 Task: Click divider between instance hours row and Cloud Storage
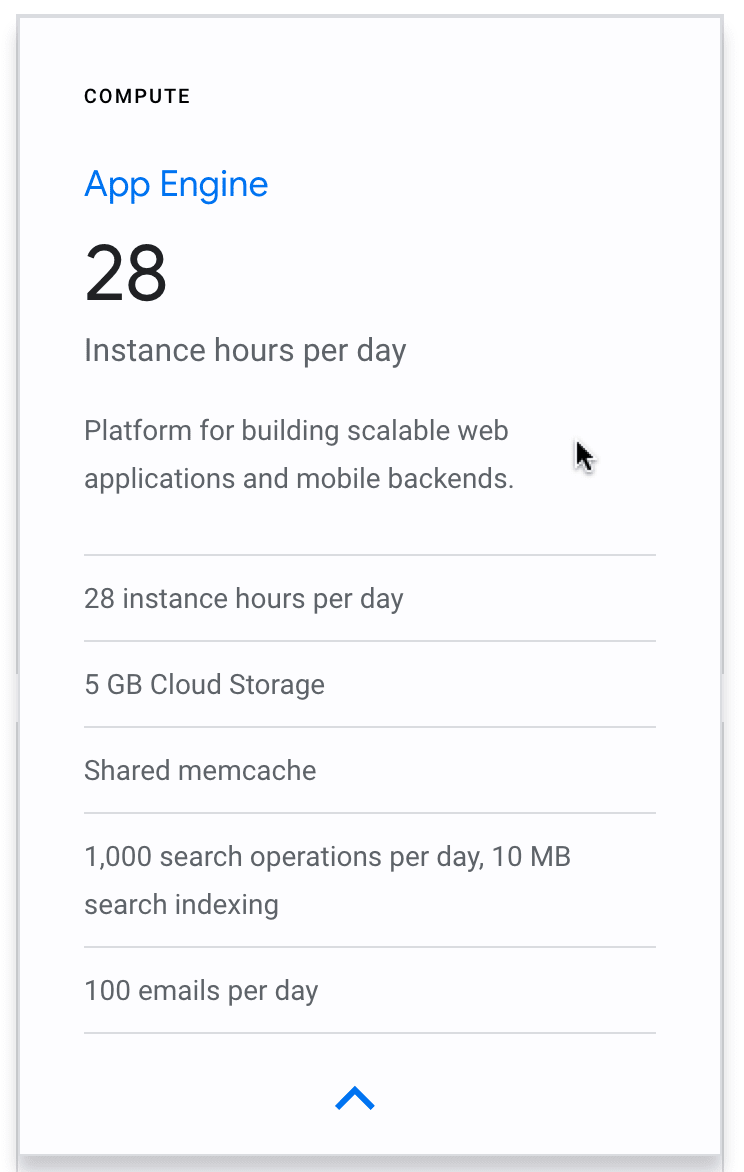[x=369, y=641]
